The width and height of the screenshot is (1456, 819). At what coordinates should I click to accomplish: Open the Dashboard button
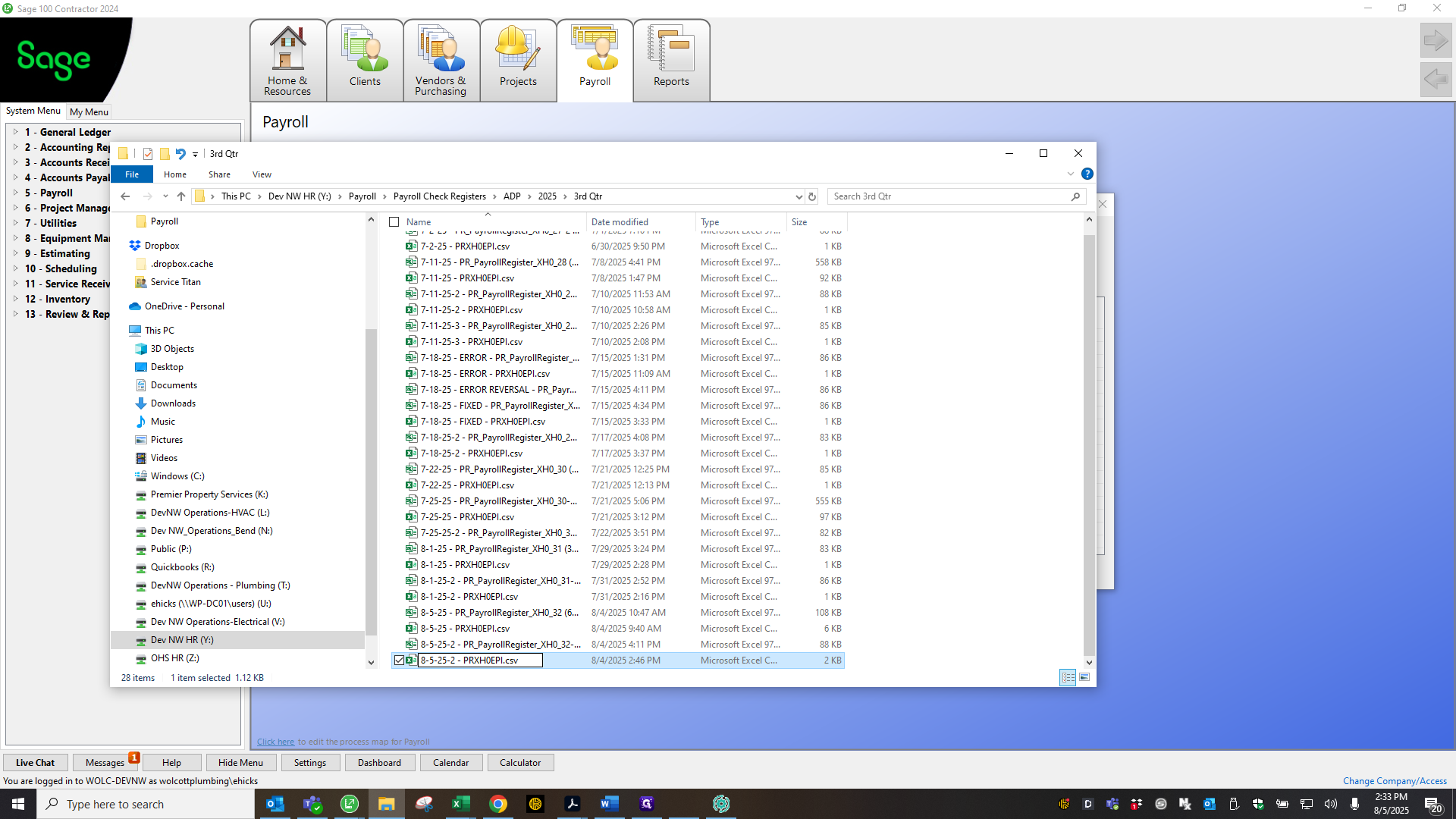pos(379,763)
